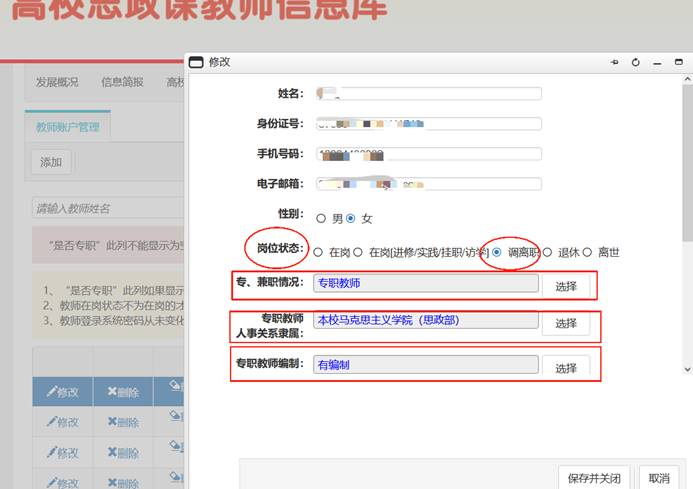The height and width of the screenshot is (489, 693).
Task: Select 在岗 status radio button
Action: click(x=318, y=253)
